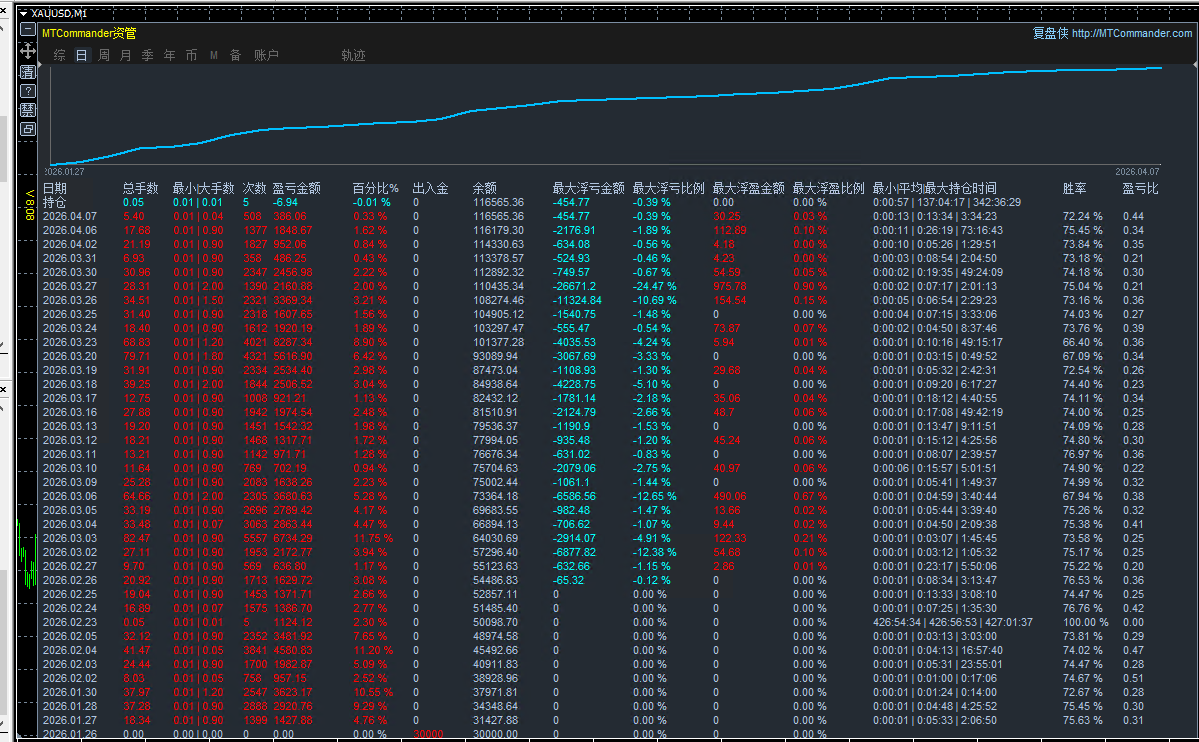Click the overlapping windows restore icon

27,129
